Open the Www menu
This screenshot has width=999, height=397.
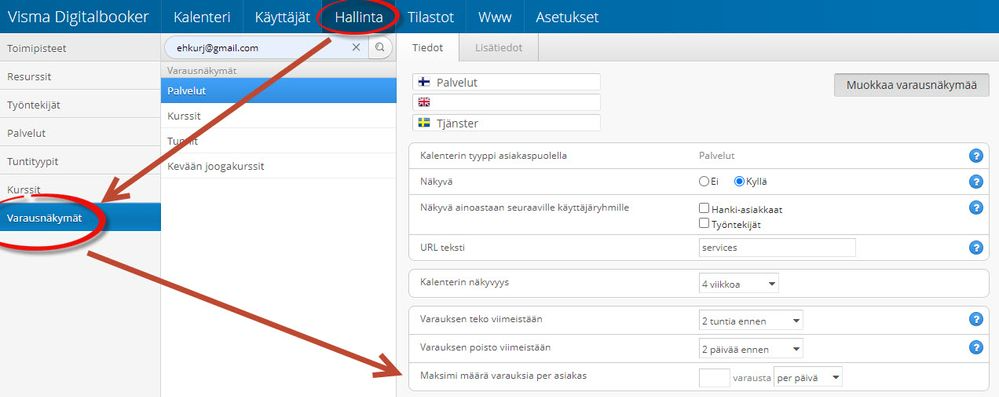(494, 17)
